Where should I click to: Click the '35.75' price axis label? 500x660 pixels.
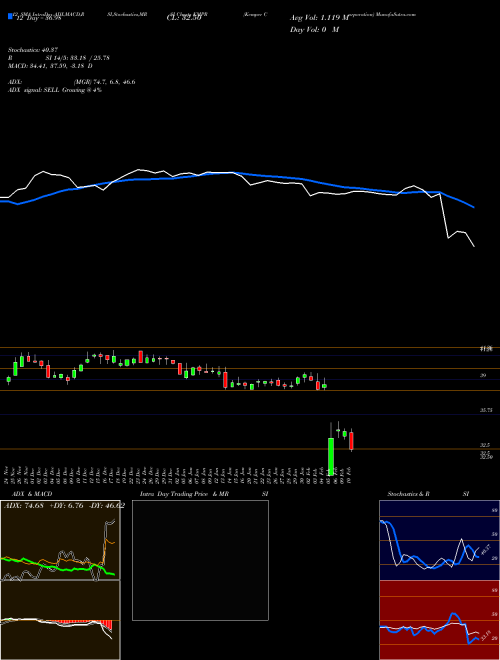(486, 410)
